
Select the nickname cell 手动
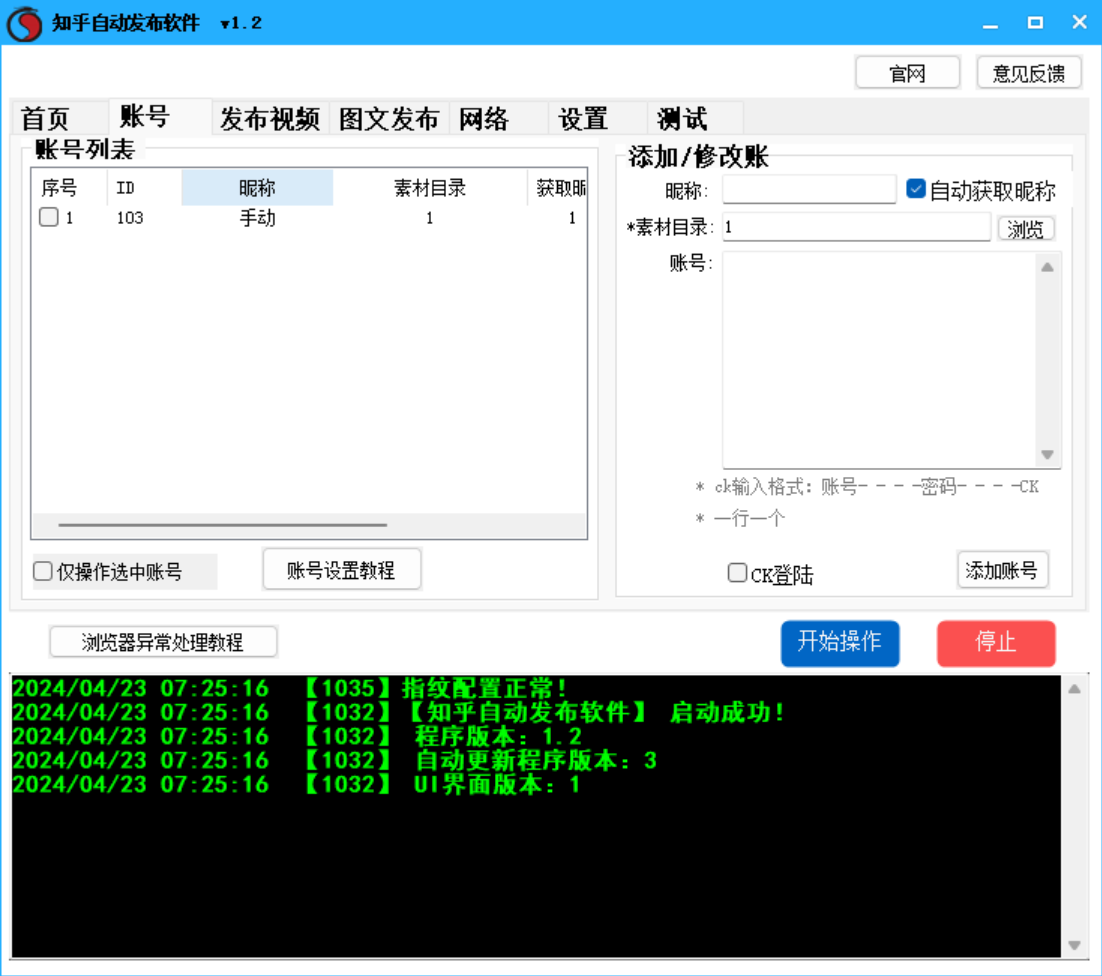pyautogui.click(x=257, y=218)
